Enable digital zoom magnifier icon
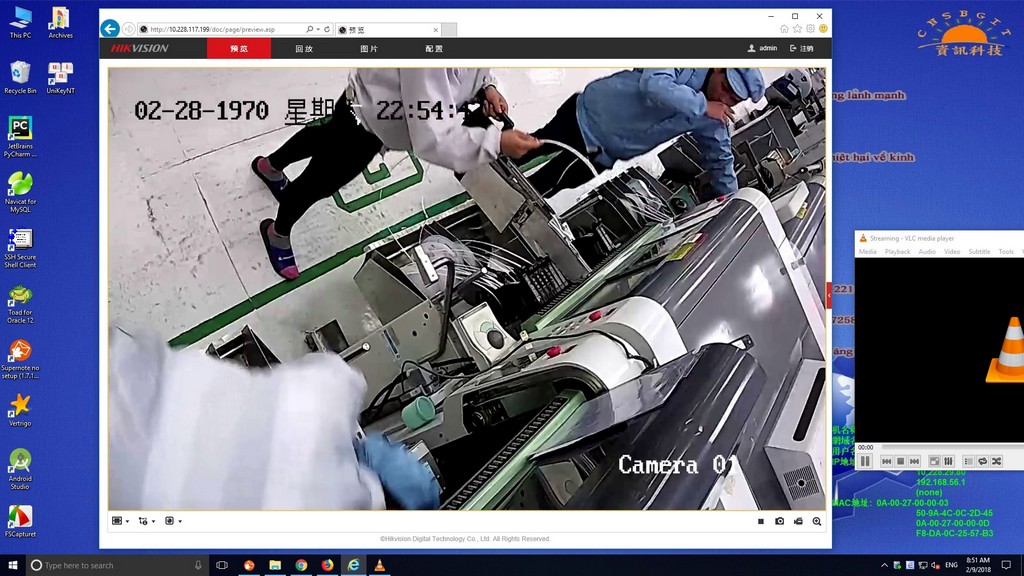Viewport: 1024px width, 576px height. click(817, 521)
